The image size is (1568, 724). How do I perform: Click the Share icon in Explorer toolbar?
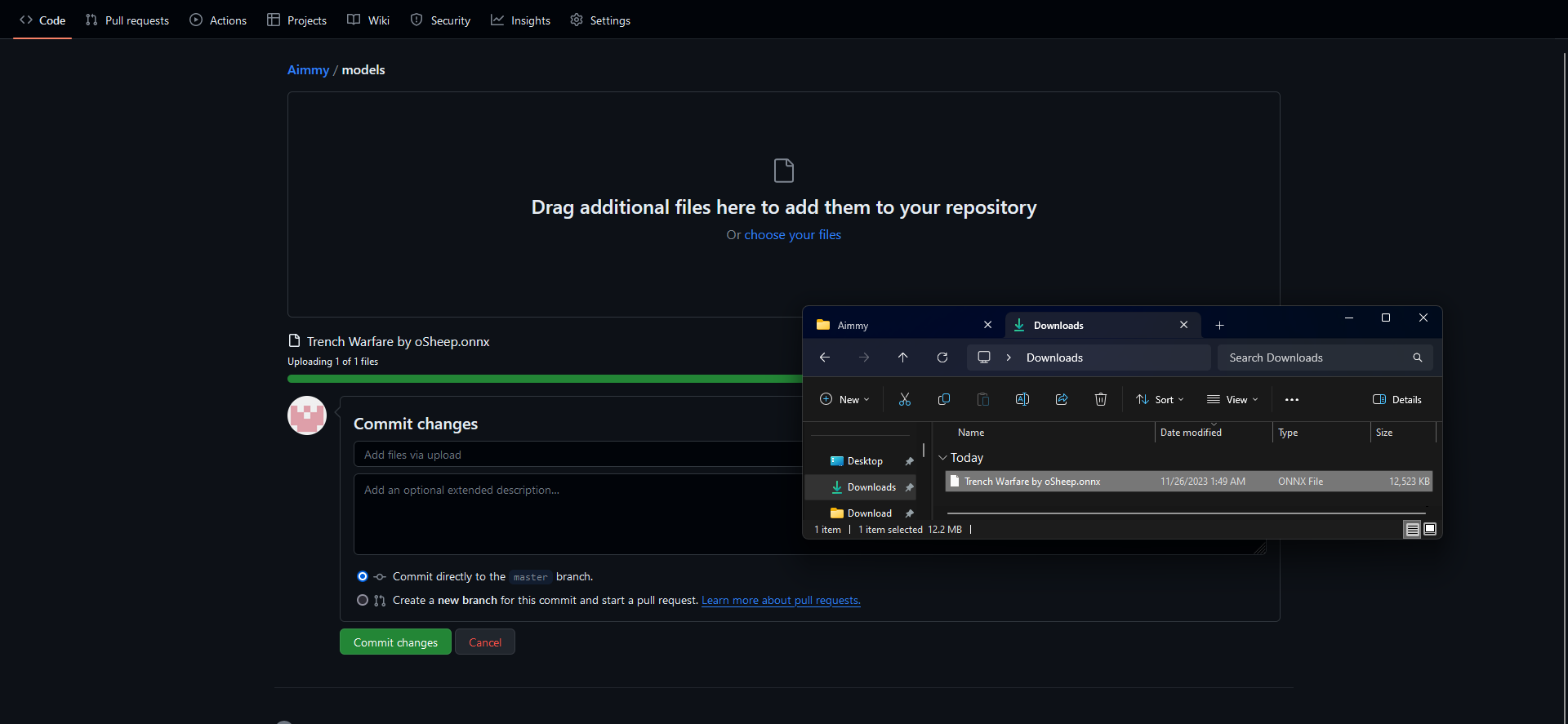(x=1061, y=399)
